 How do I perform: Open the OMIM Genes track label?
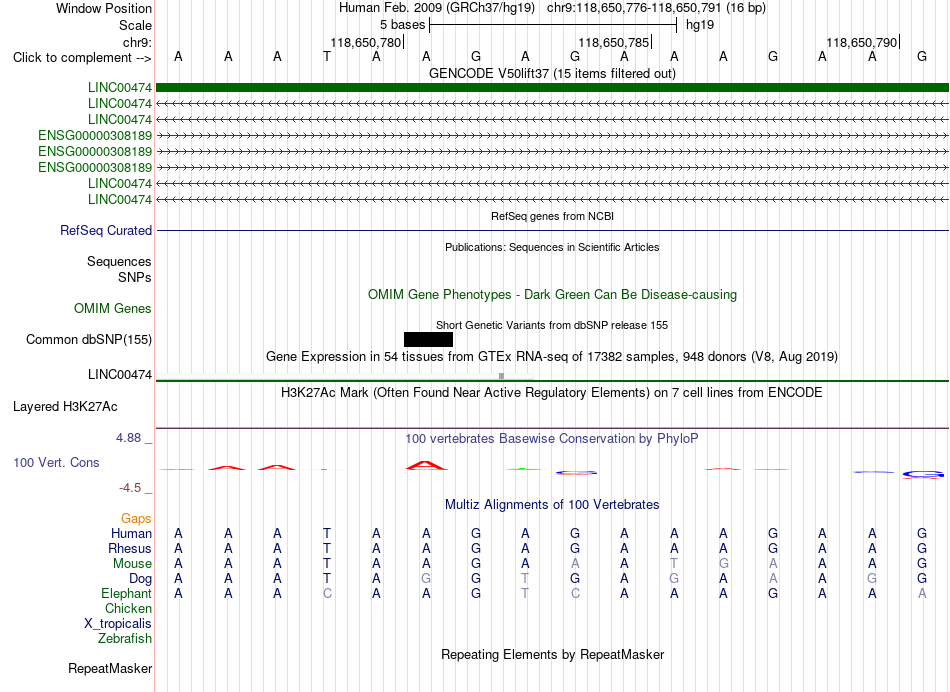113,308
